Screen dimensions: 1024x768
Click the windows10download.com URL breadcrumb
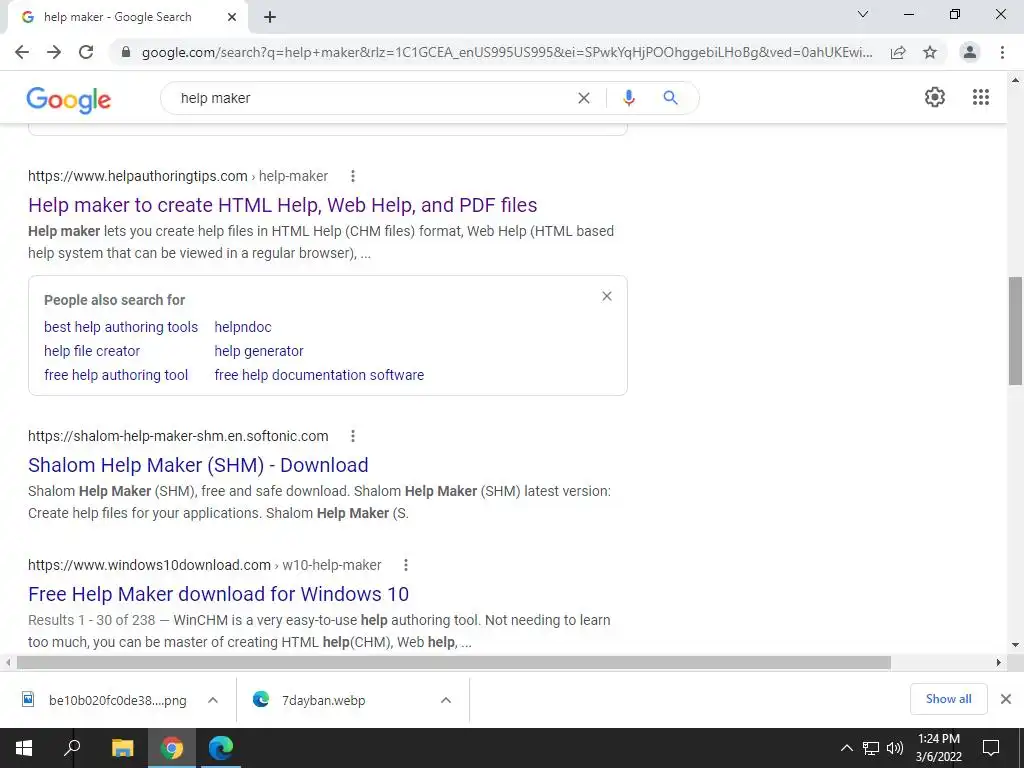[204, 566]
